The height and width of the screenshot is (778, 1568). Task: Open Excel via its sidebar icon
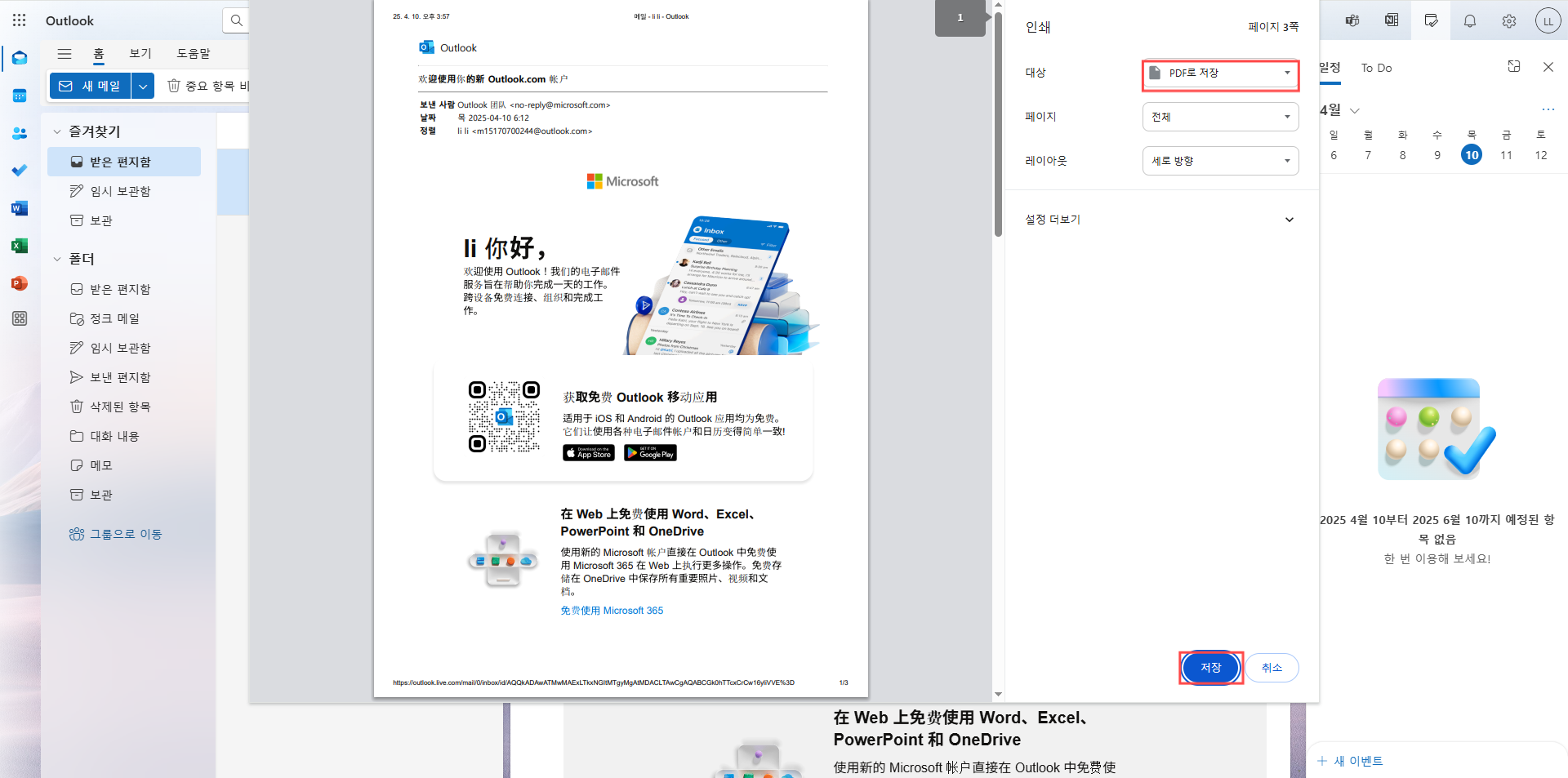[x=19, y=246]
